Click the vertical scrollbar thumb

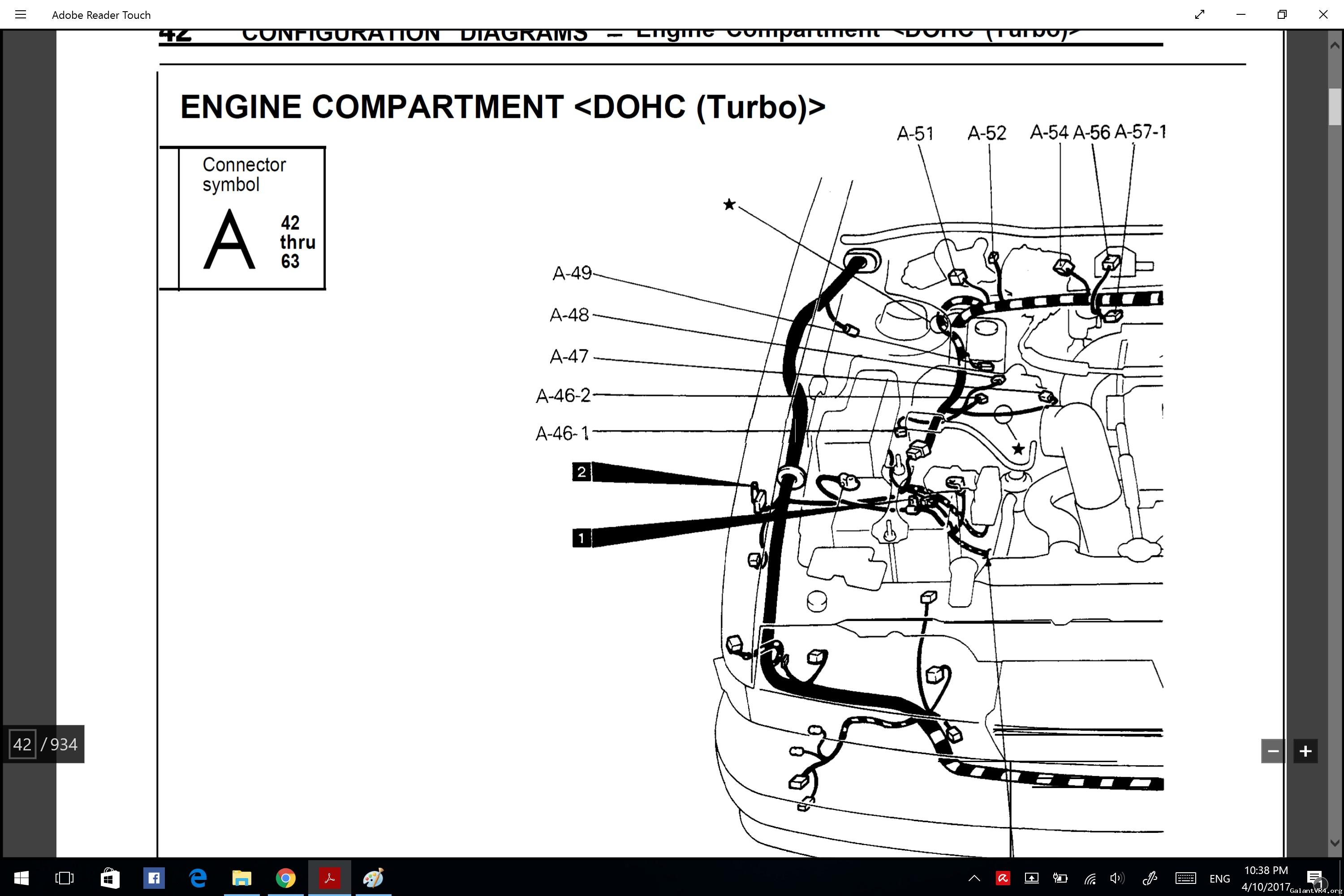click(1335, 106)
